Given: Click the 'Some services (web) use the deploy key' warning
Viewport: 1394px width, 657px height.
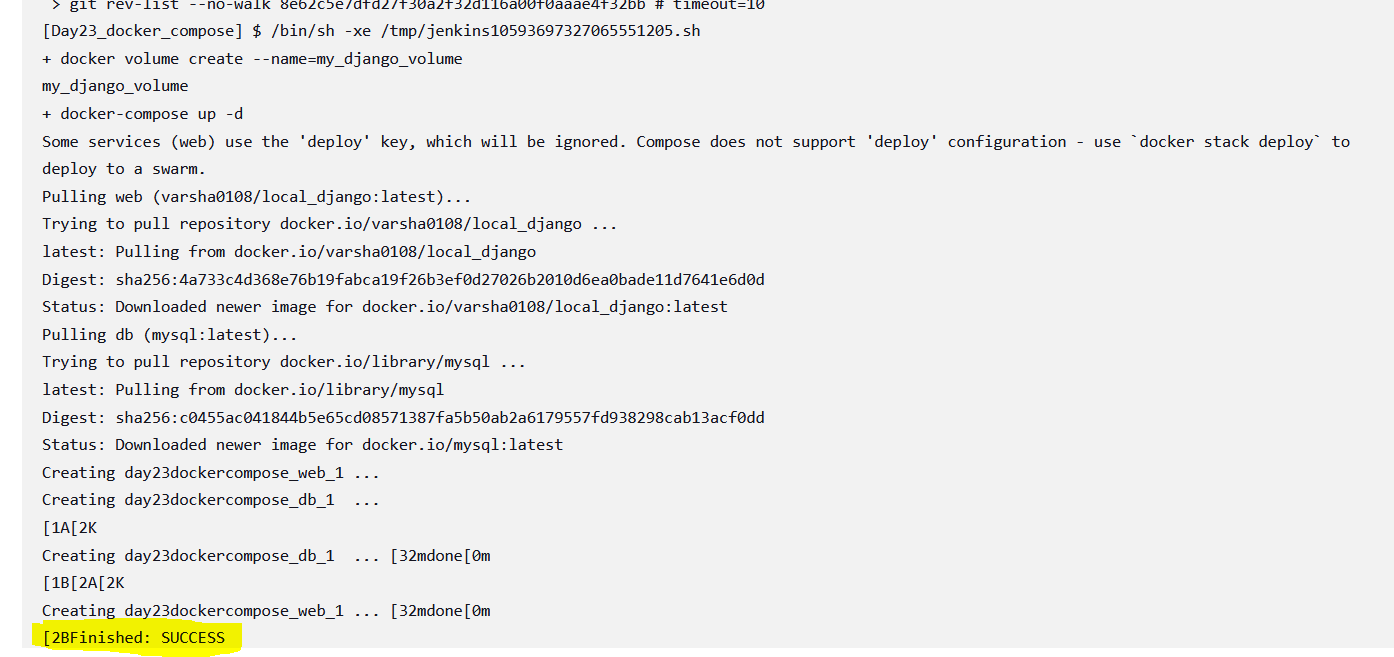Looking at the screenshot, I should click(696, 142).
